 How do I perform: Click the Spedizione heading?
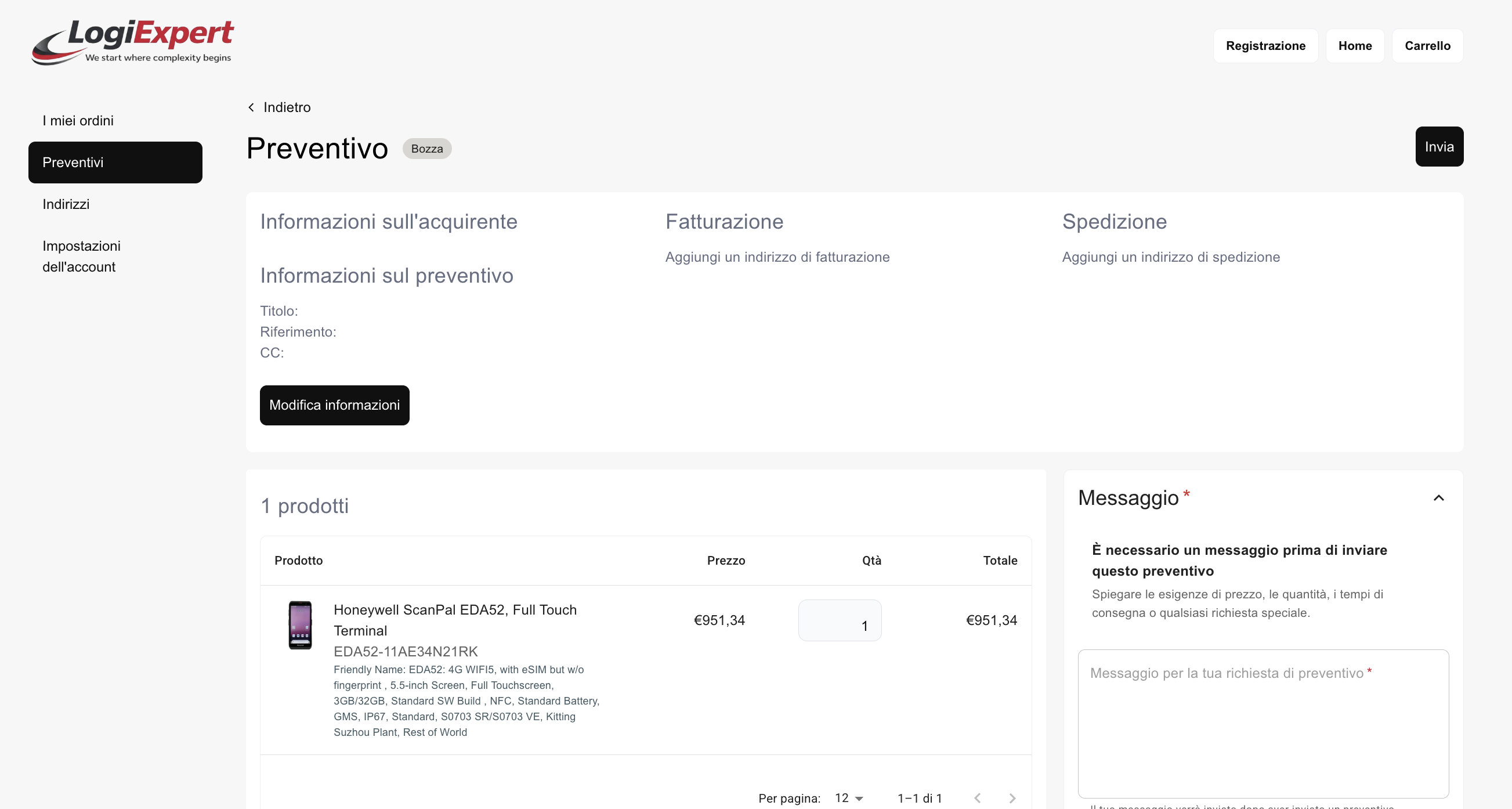(1115, 222)
